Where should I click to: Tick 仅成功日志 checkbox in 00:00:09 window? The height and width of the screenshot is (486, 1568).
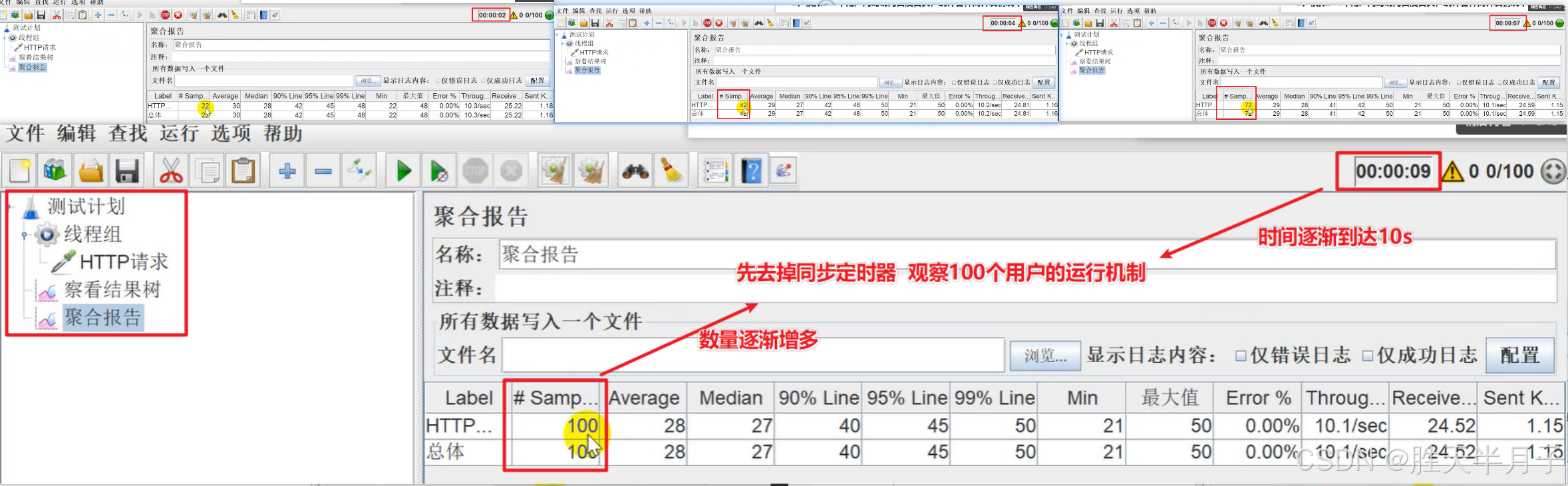pyautogui.click(x=1367, y=356)
